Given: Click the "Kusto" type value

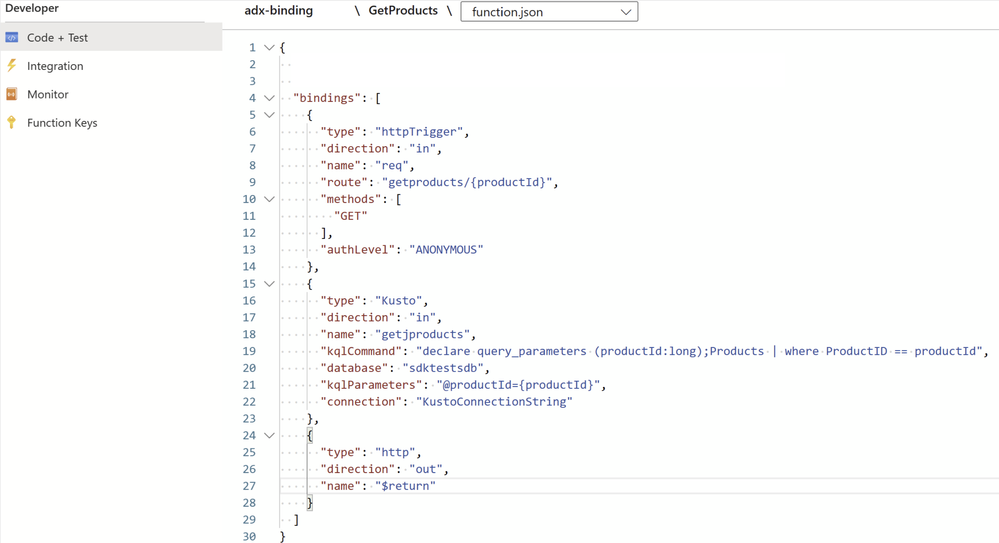Looking at the screenshot, I should coord(399,300).
